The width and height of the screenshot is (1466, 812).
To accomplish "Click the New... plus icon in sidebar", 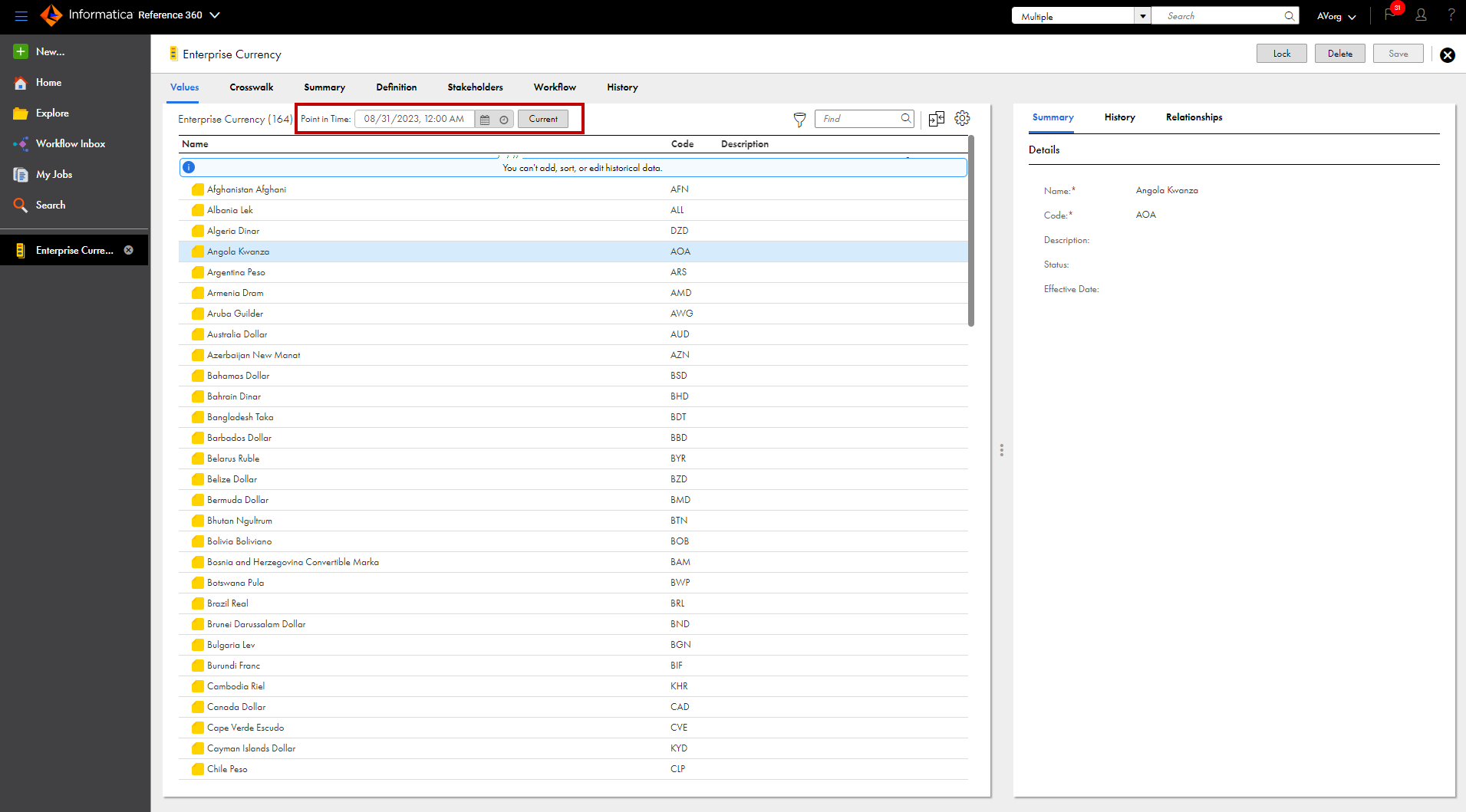I will pyautogui.click(x=21, y=51).
